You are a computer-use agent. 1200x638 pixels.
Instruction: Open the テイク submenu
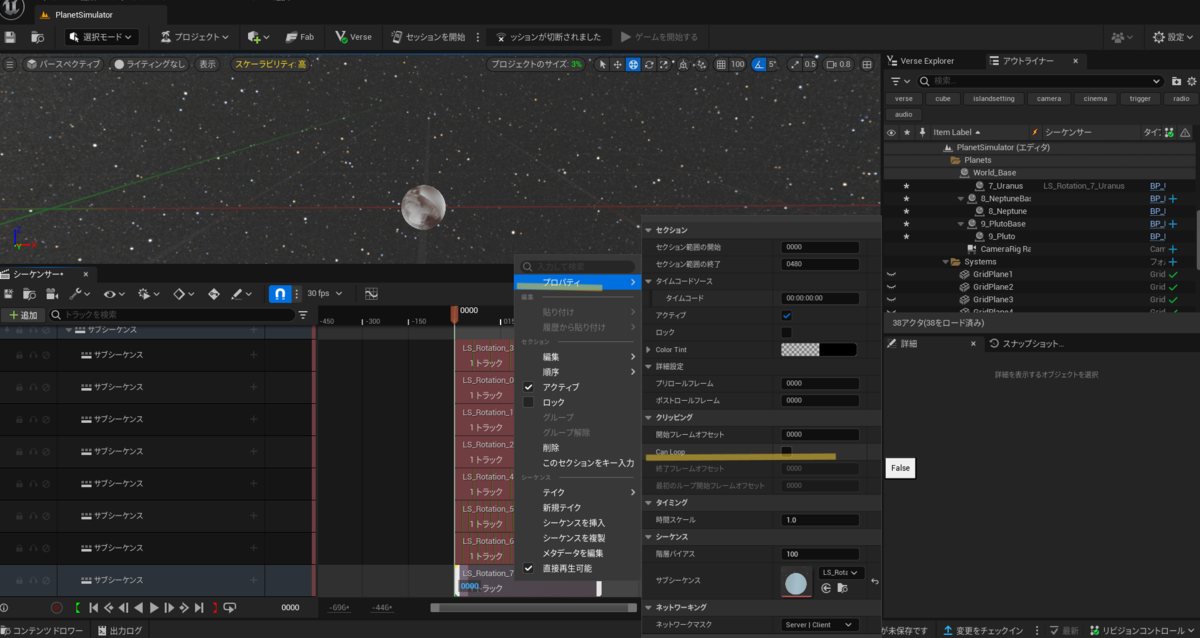pyautogui.click(x=578, y=492)
